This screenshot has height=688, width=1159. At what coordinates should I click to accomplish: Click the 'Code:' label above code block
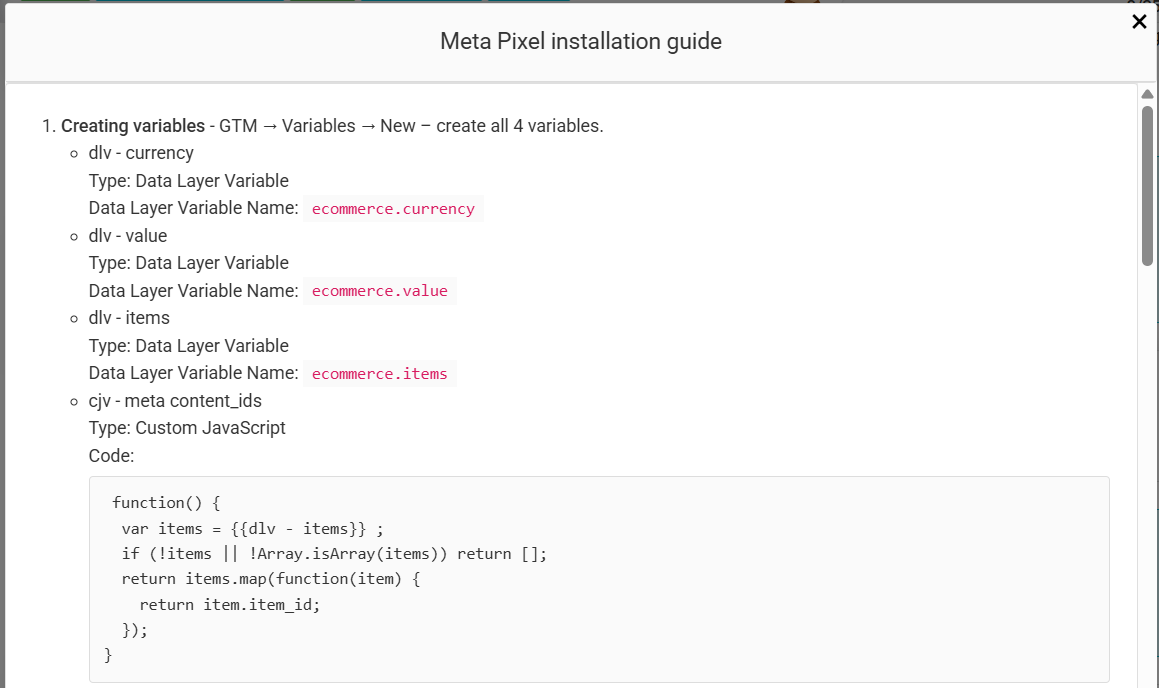112,456
